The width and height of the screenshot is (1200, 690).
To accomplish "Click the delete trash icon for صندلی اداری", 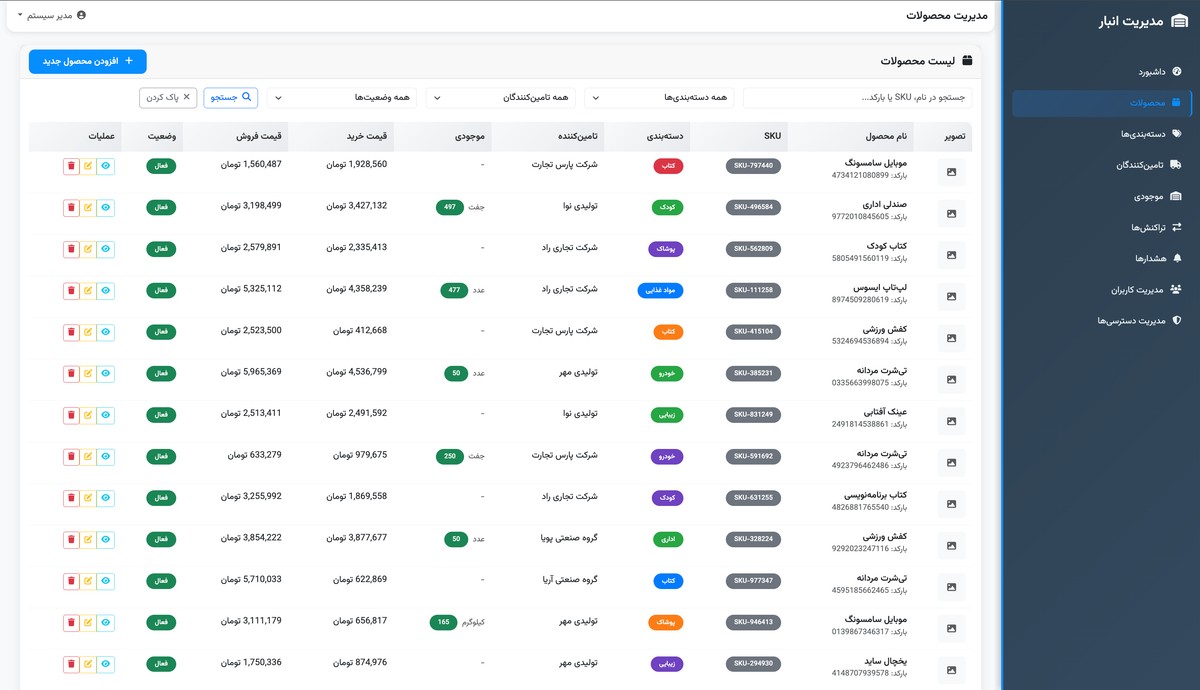I will pyautogui.click(x=70, y=207).
